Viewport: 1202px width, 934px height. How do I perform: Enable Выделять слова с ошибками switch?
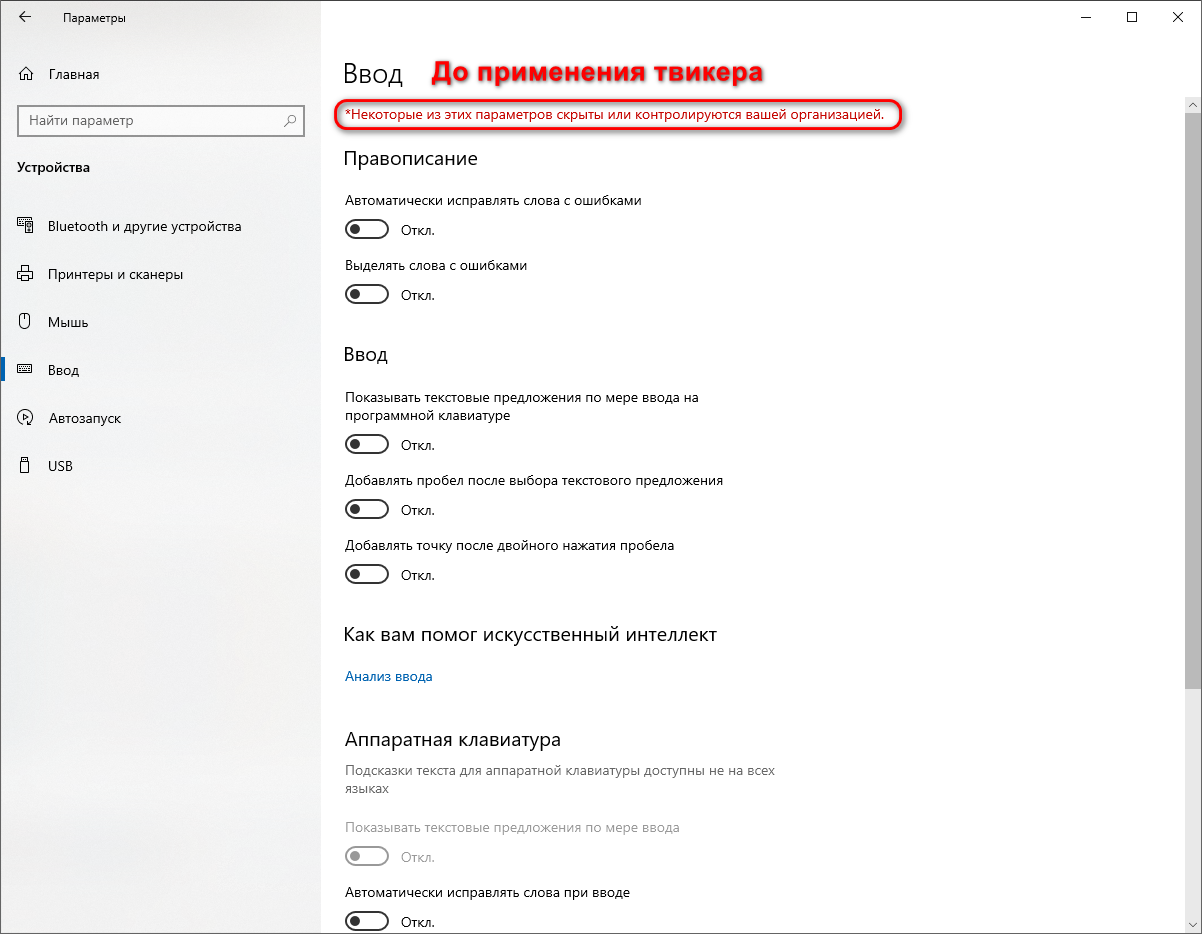[x=367, y=295]
